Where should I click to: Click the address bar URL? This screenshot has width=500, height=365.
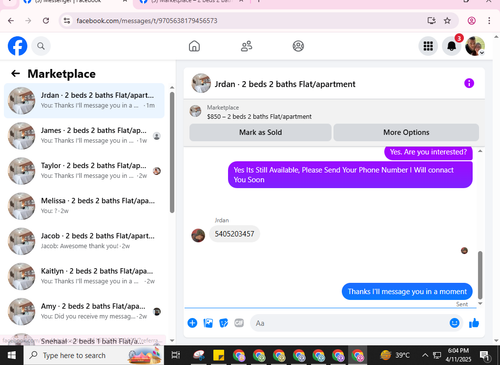click(147, 21)
